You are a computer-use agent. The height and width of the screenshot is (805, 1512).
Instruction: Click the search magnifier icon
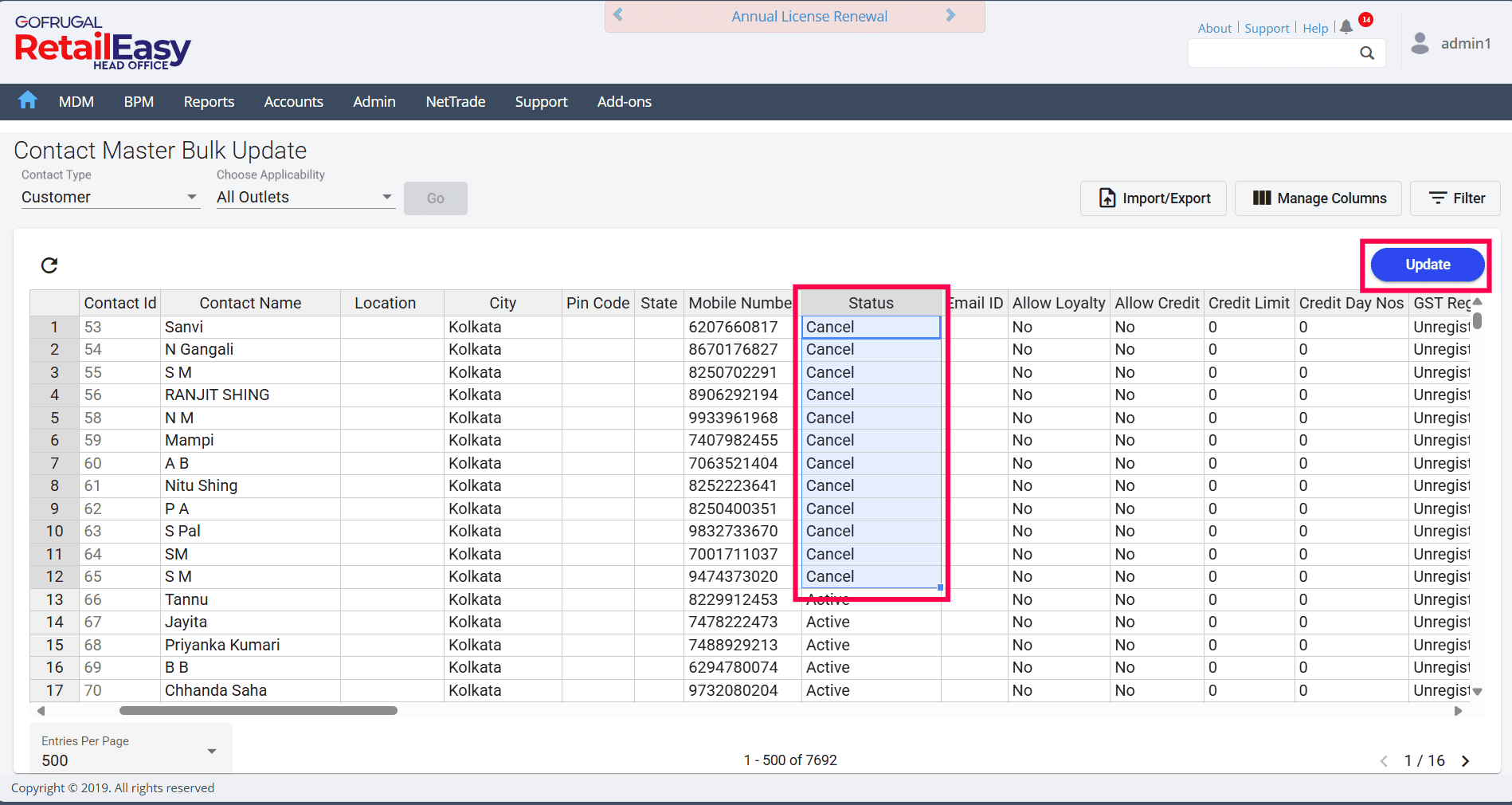point(1367,53)
